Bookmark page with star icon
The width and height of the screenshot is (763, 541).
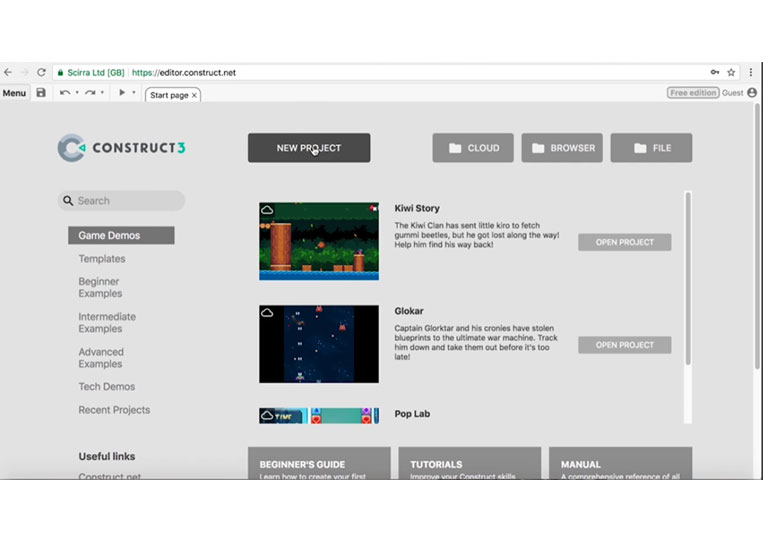731,72
